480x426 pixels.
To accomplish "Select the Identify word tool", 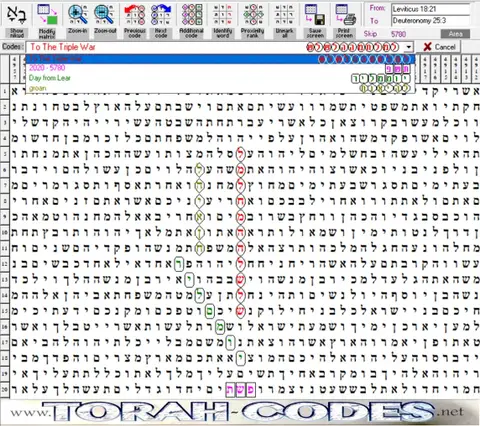I will click(x=222, y=14).
